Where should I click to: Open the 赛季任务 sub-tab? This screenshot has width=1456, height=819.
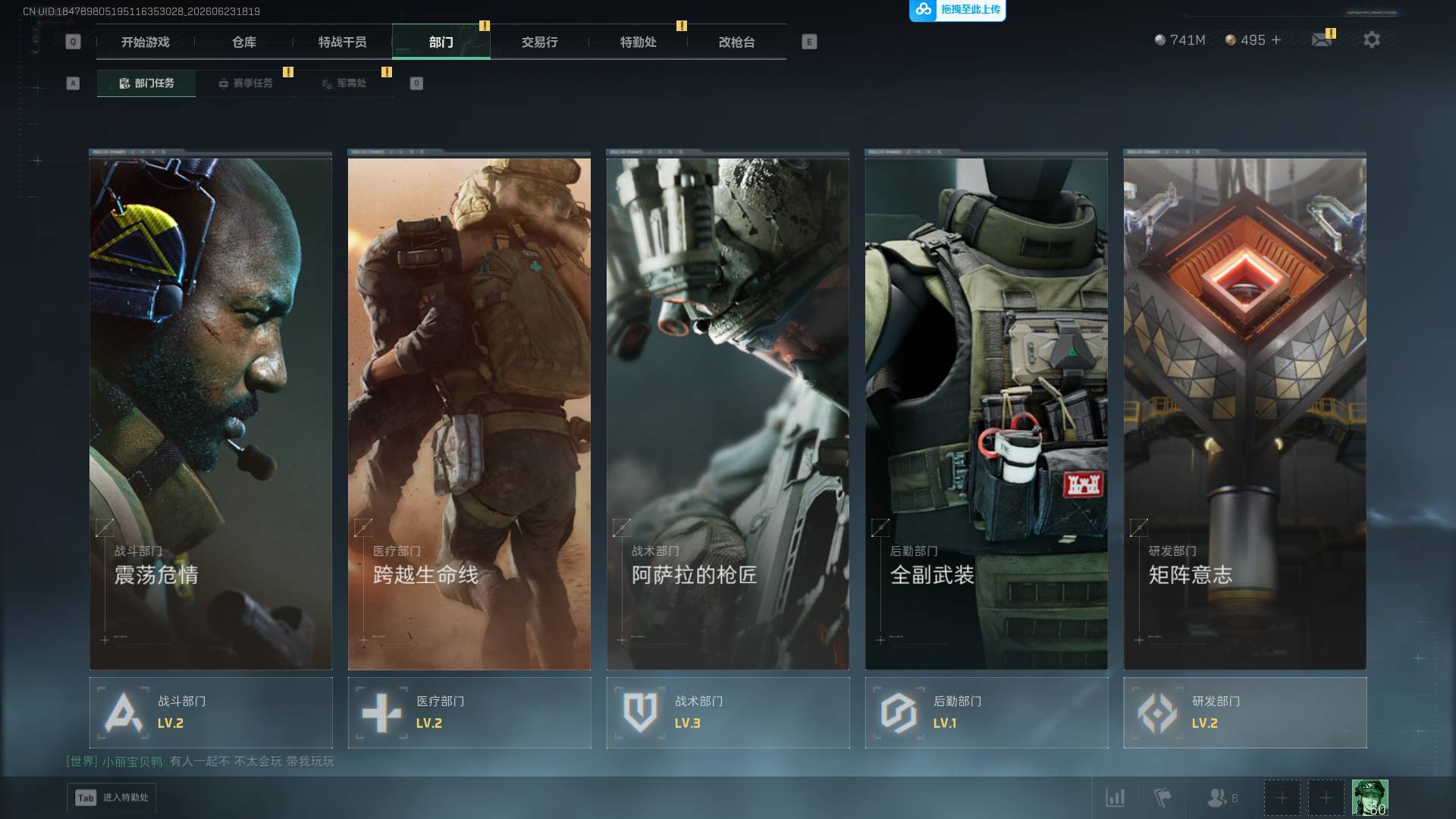(x=245, y=83)
